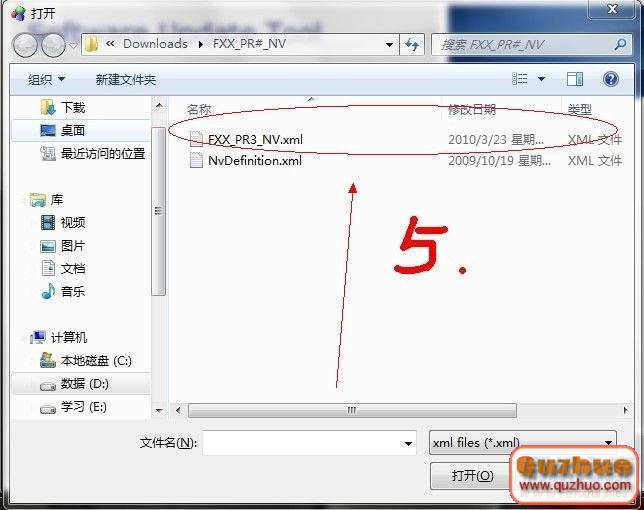Click FXX_PR#_NV in the breadcrumb path
644x510 pixels.
tap(249, 44)
